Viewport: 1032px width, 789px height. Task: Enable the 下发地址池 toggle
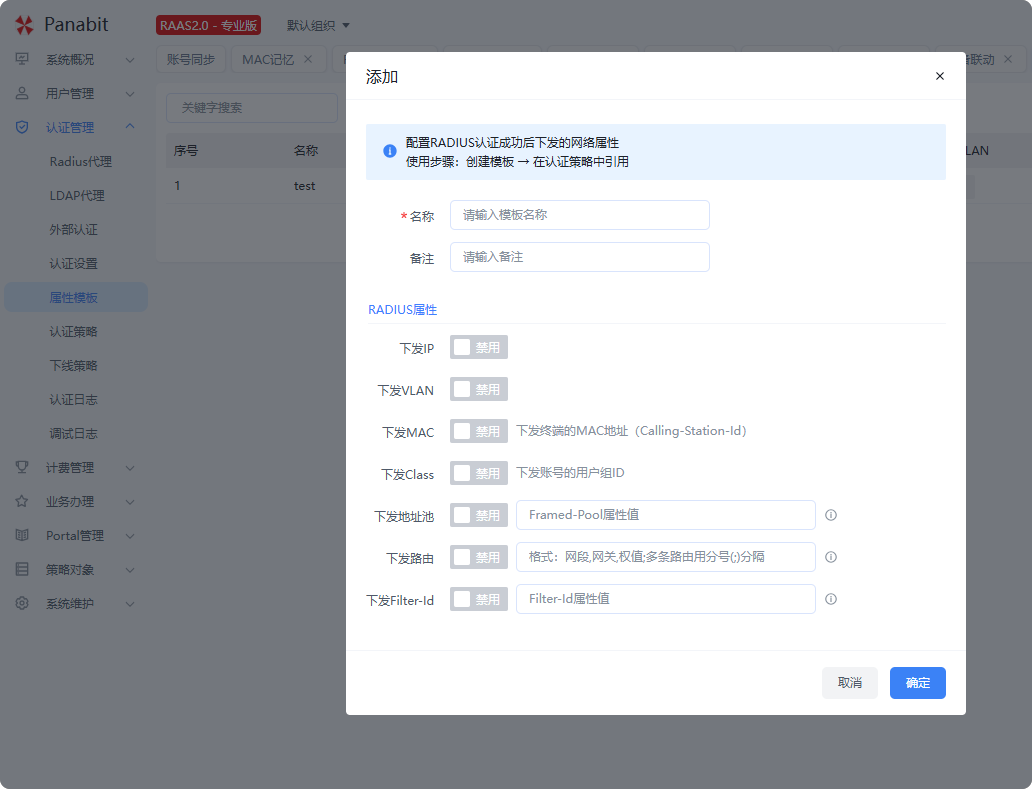coord(478,515)
